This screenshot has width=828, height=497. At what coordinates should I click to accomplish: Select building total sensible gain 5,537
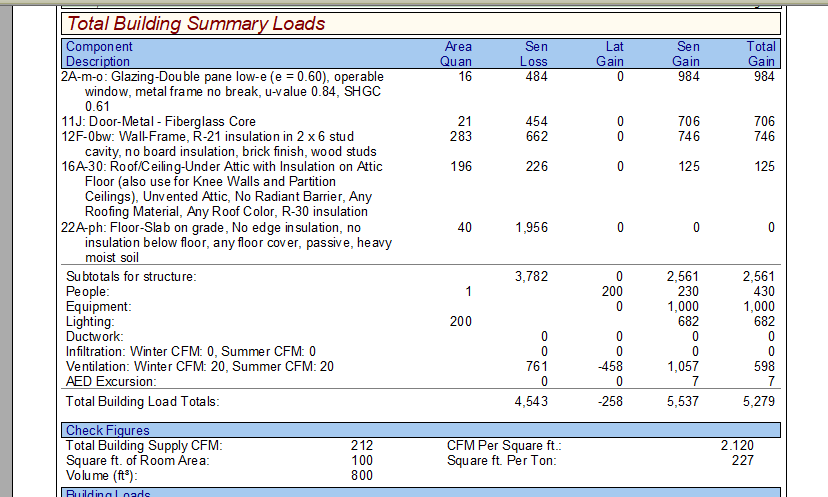[x=683, y=401]
